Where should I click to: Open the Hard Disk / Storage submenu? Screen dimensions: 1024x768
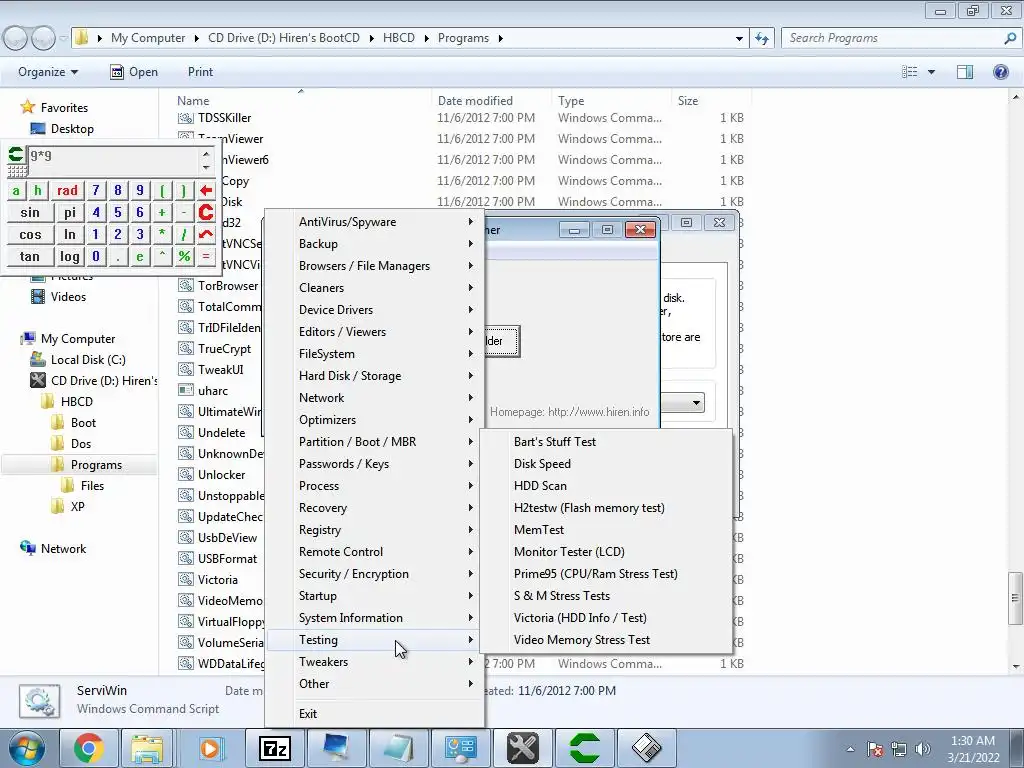[x=375, y=376]
